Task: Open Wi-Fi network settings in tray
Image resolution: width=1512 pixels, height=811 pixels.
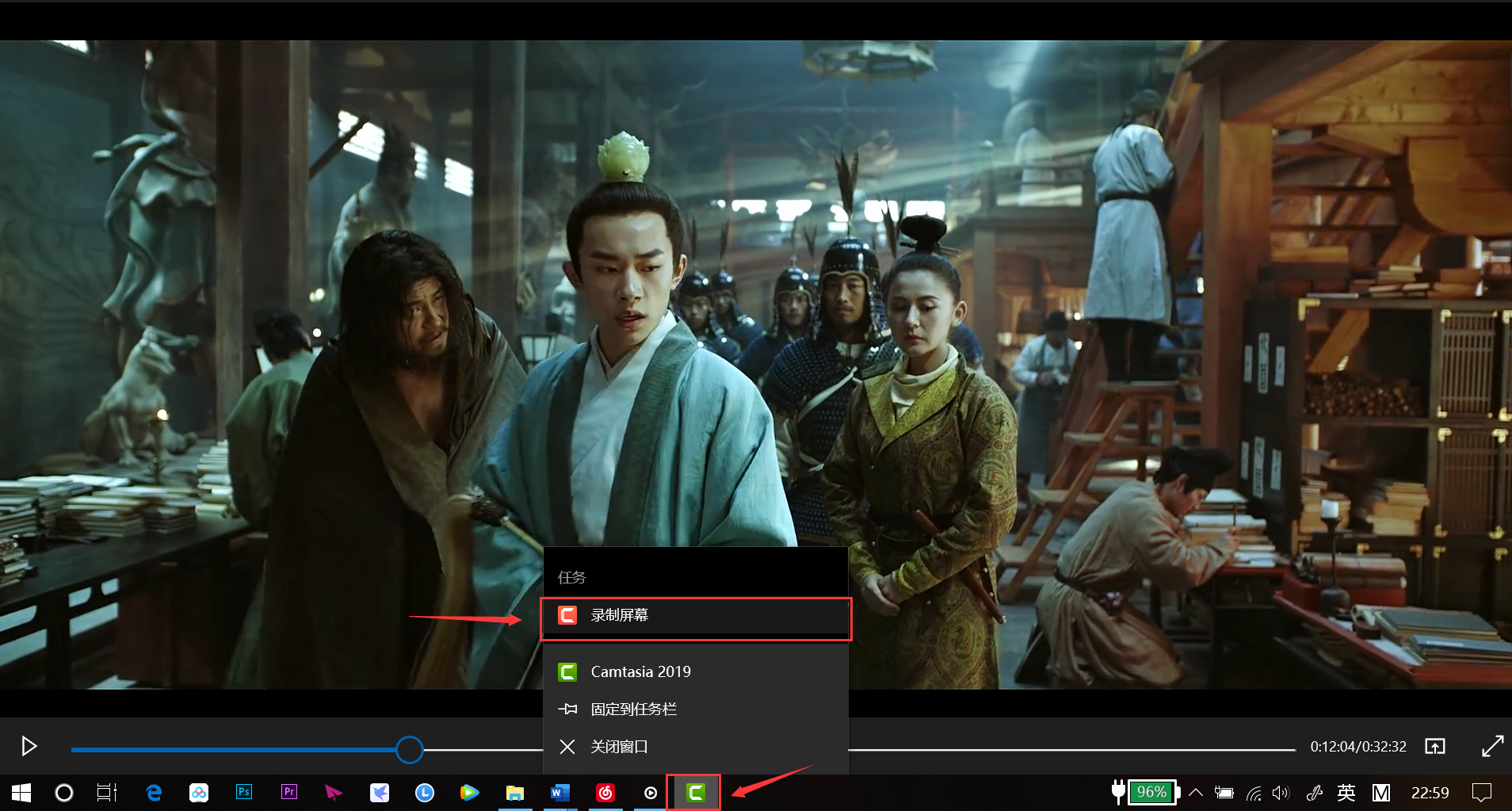Action: [x=1254, y=793]
